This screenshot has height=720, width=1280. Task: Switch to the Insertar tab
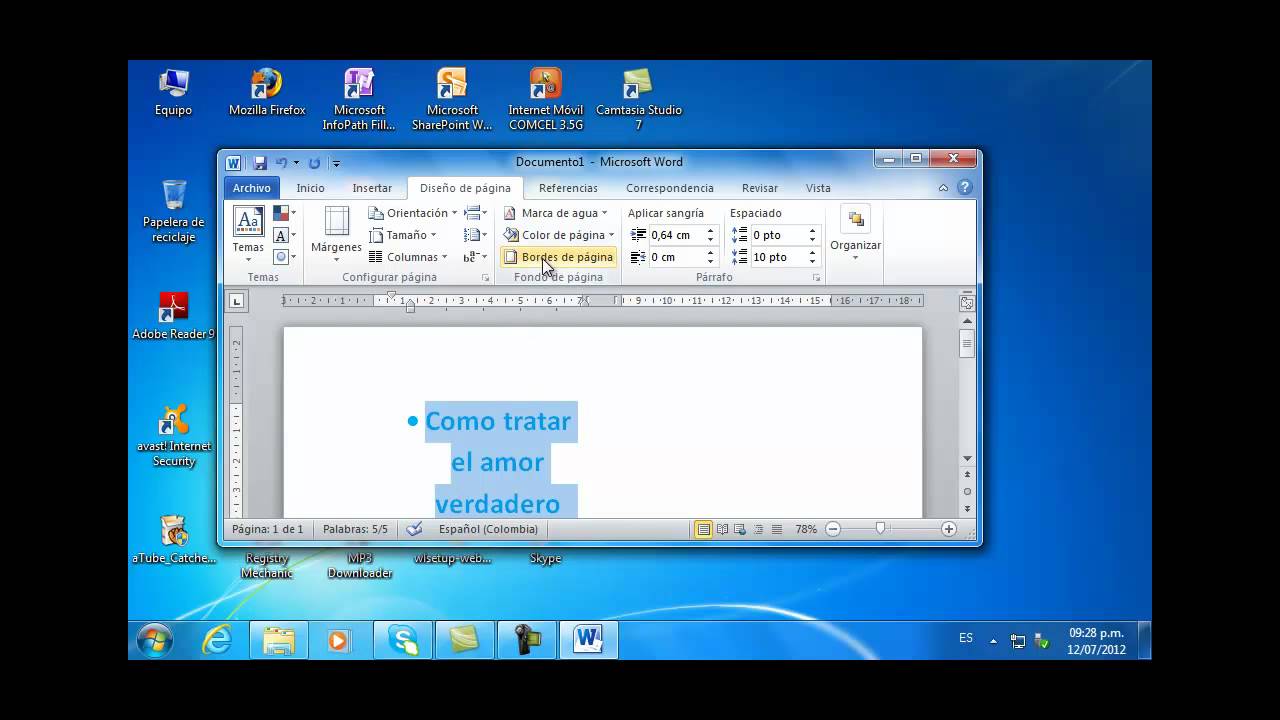click(x=372, y=188)
